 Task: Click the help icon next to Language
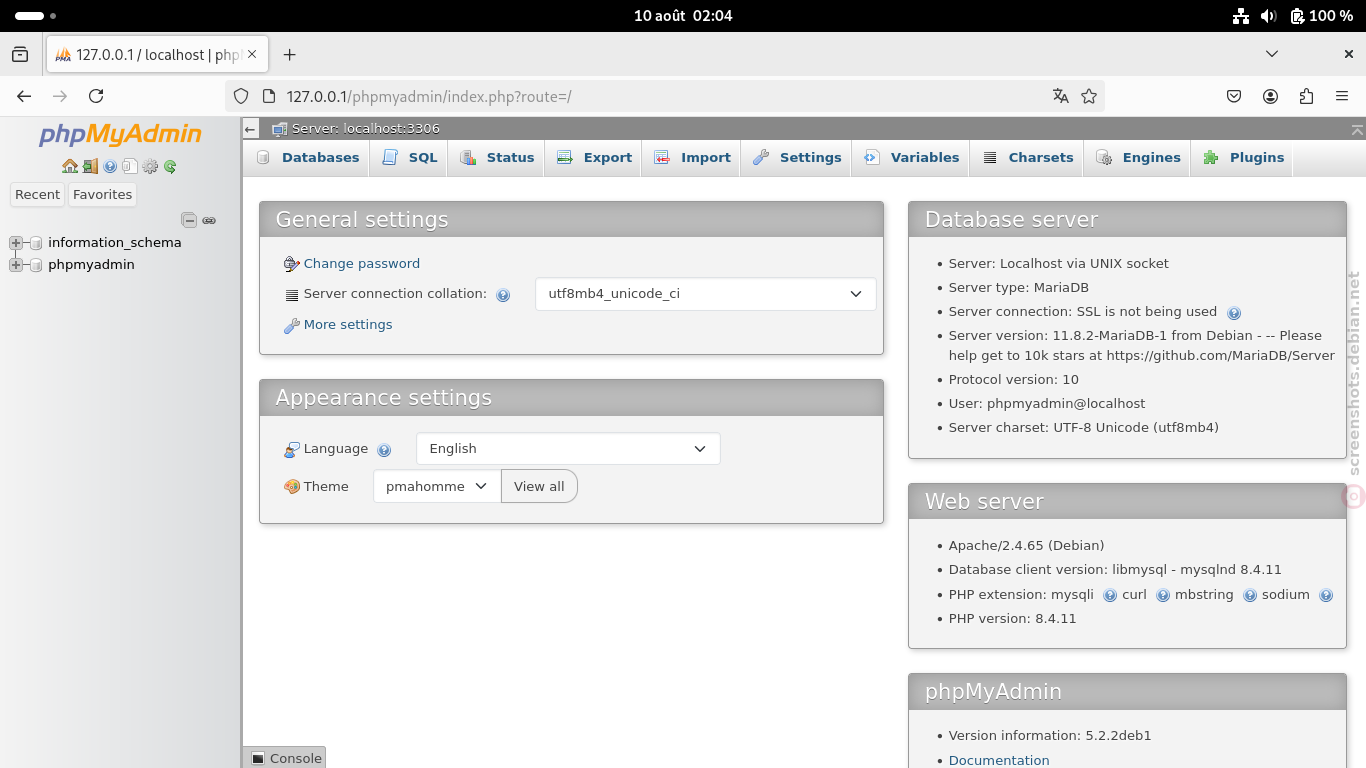[x=384, y=450]
